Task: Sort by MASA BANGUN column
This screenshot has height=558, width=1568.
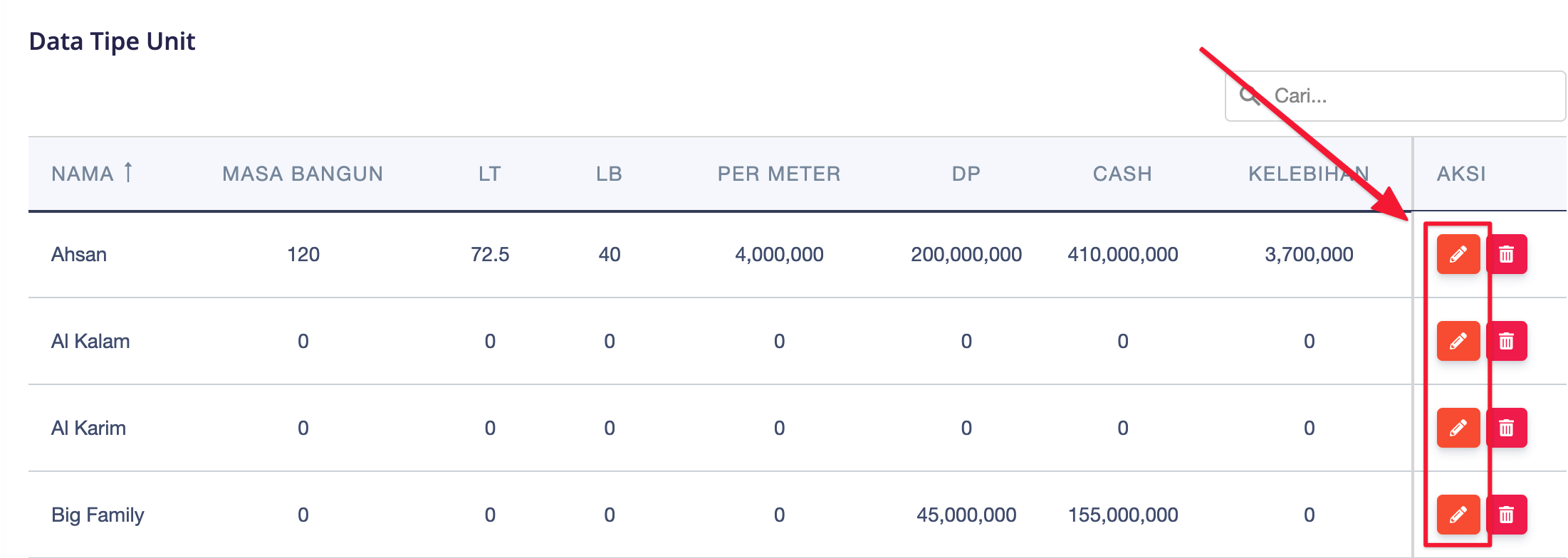Action: click(303, 174)
